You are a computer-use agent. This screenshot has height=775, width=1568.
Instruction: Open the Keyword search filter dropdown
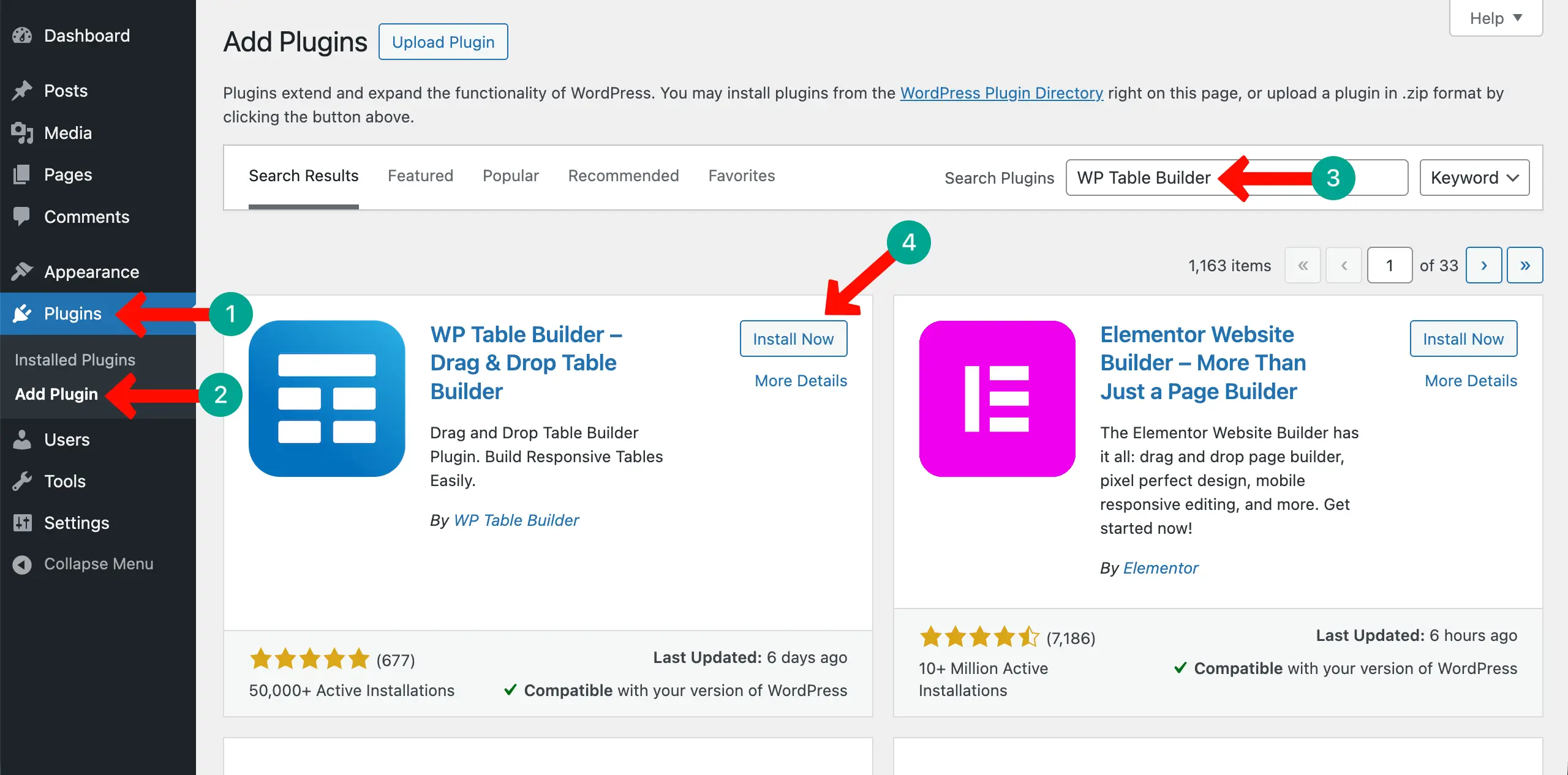tap(1474, 178)
